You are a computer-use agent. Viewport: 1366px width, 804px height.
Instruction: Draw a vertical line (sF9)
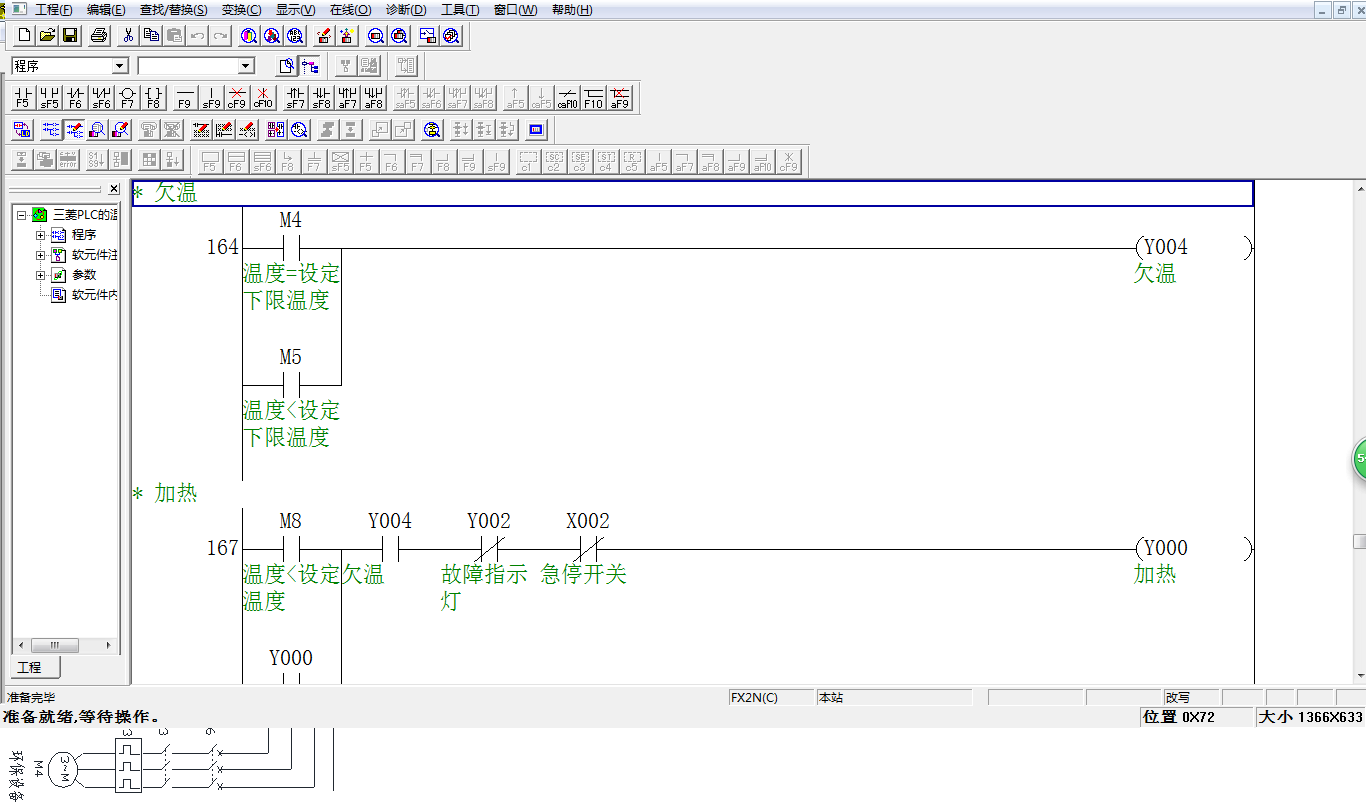[210, 97]
